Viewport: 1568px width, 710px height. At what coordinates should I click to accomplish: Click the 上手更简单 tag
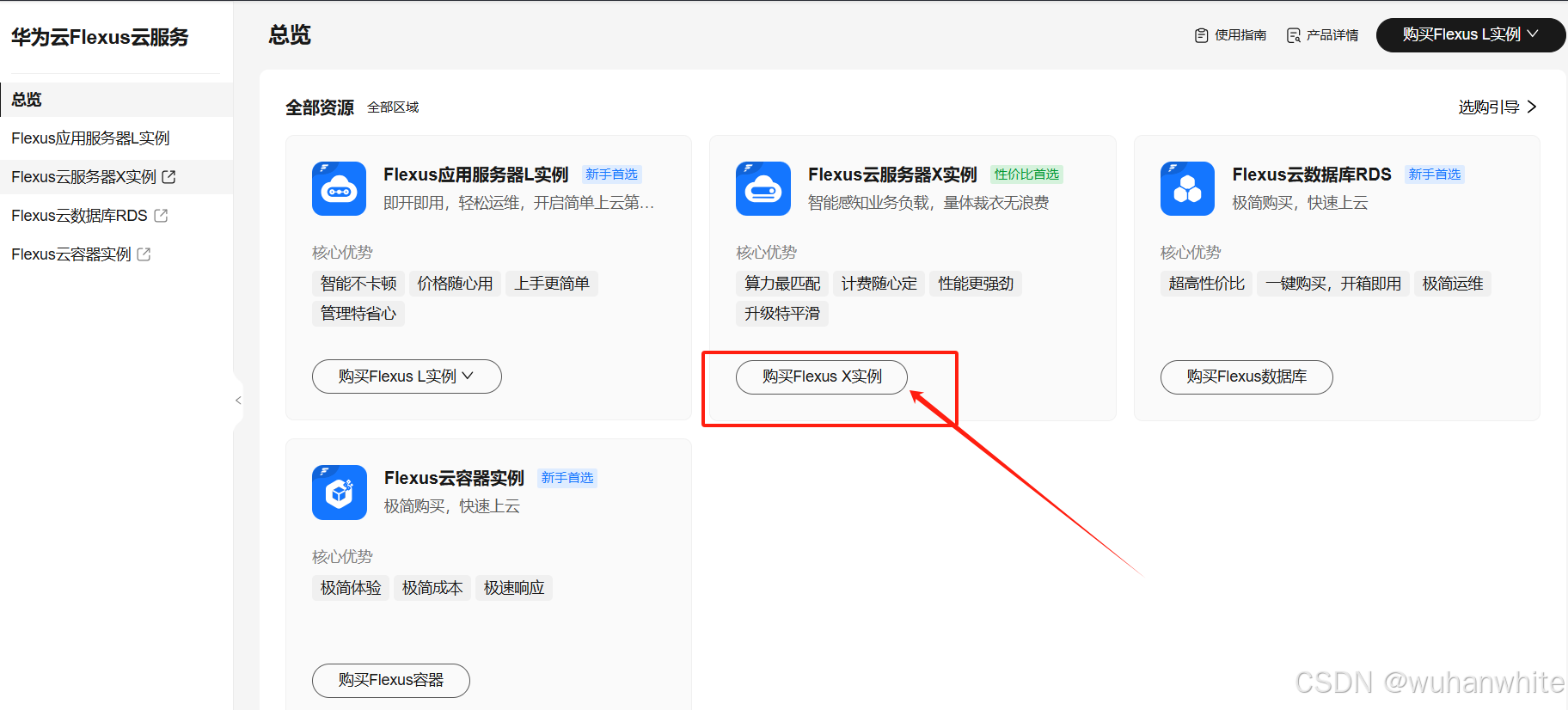552,284
